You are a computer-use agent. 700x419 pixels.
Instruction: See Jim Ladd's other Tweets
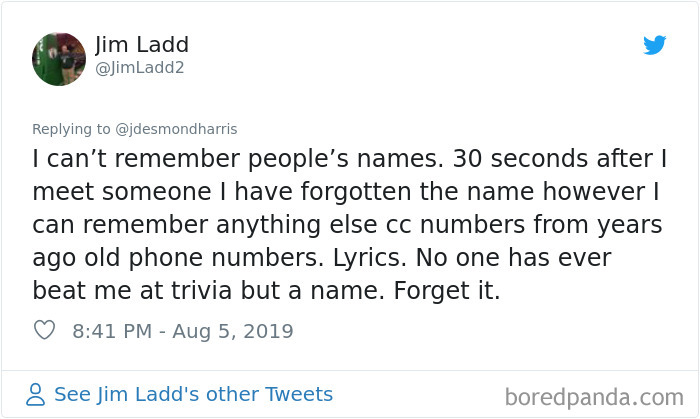(x=193, y=394)
